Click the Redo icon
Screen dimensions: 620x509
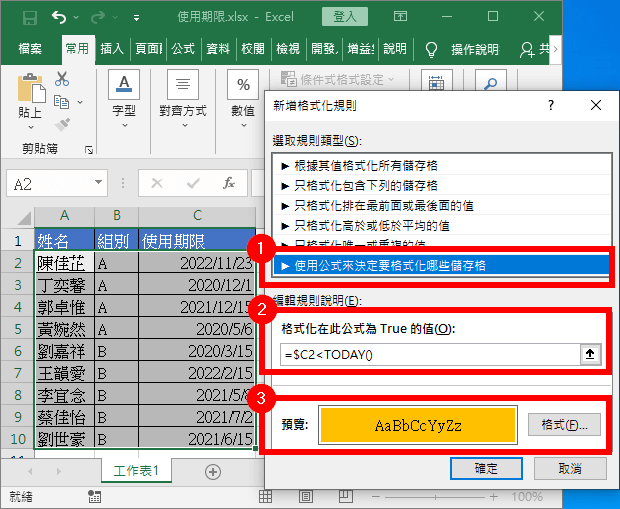[98, 17]
